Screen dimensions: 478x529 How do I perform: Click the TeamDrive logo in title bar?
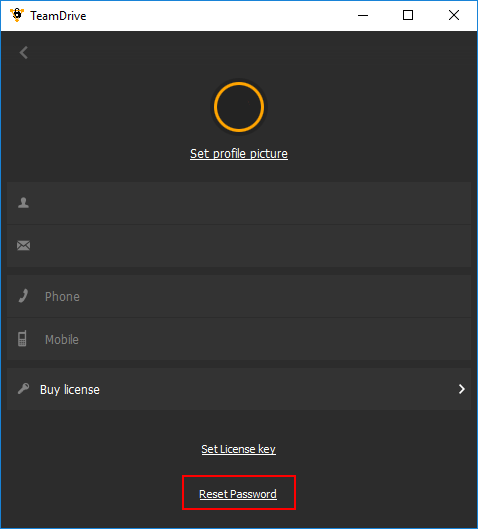point(17,15)
